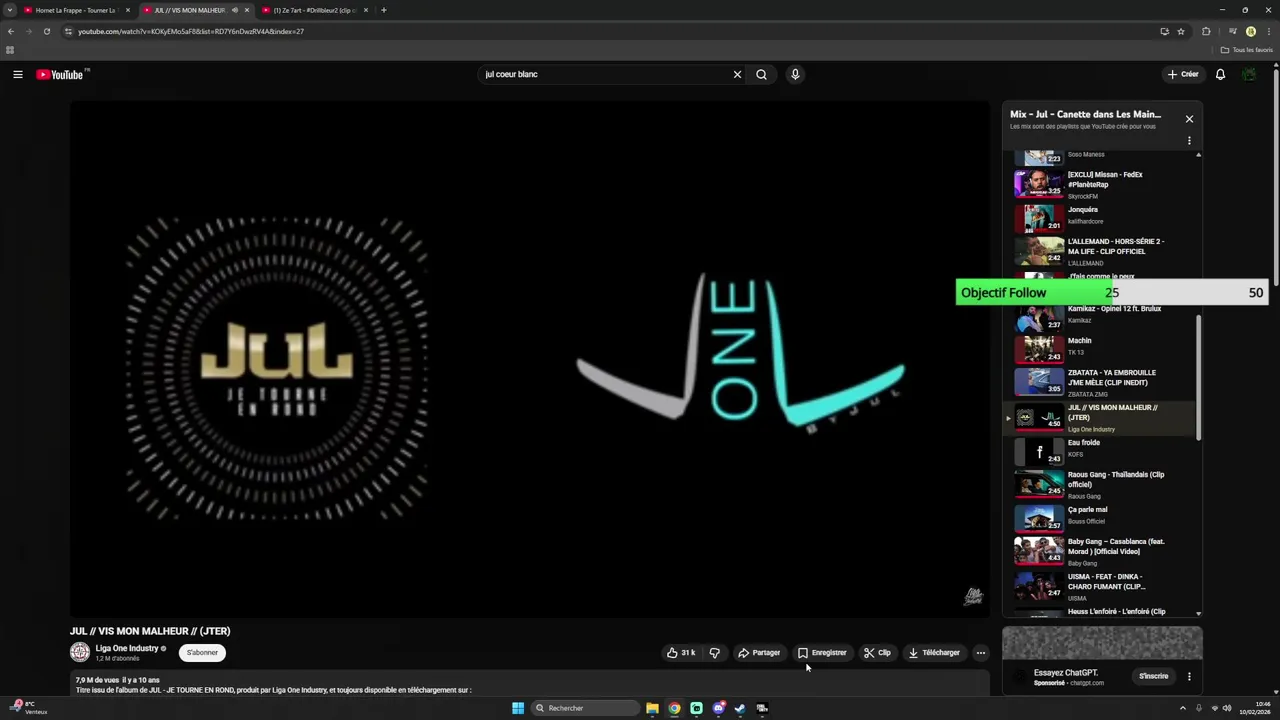1280x720 pixels.
Task: Open the Windows Start menu
Action: coord(518,708)
